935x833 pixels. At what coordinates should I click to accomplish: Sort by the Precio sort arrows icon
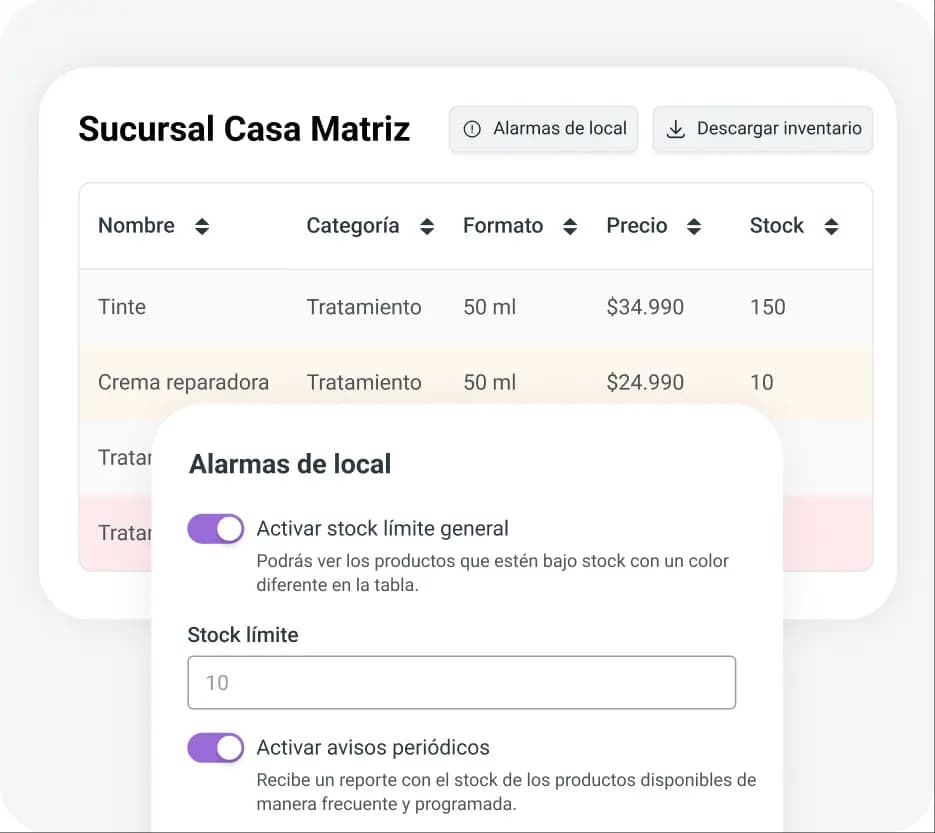pos(693,226)
